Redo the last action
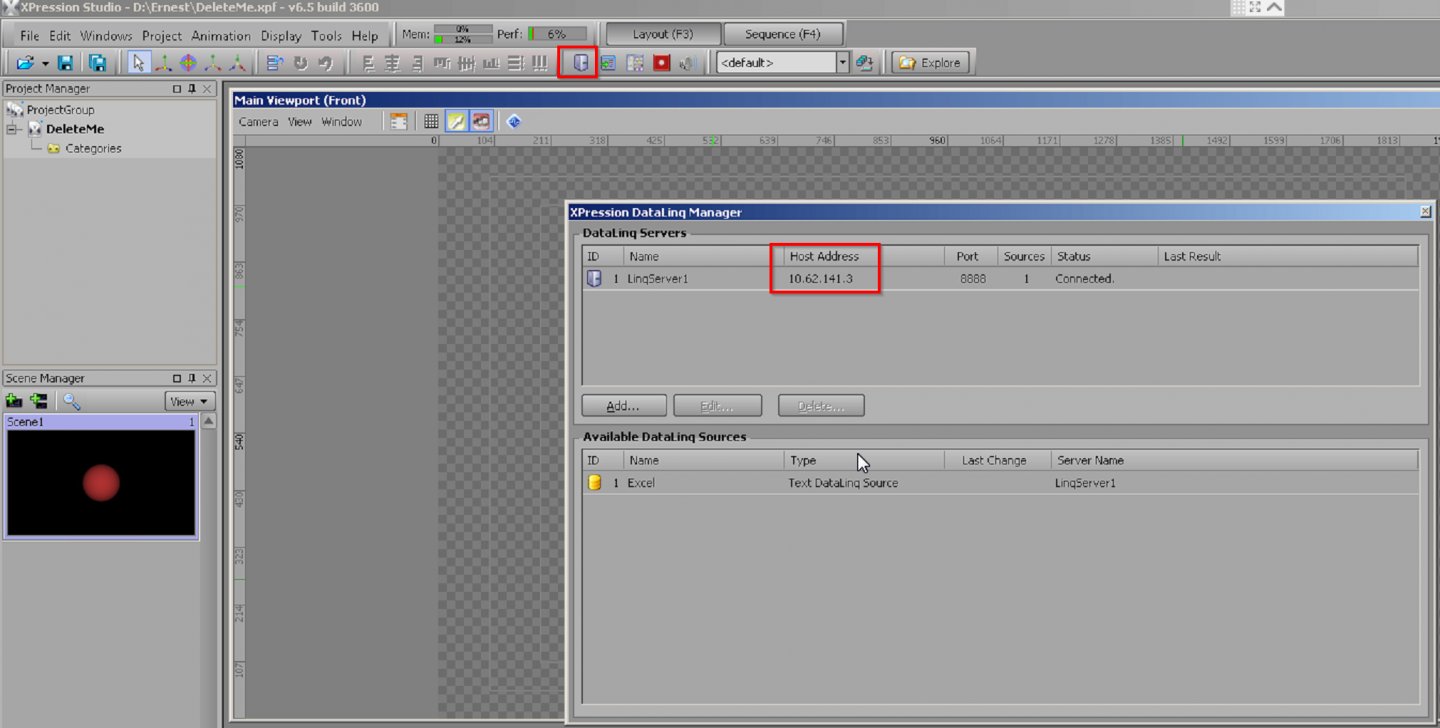 click(325, 63)
